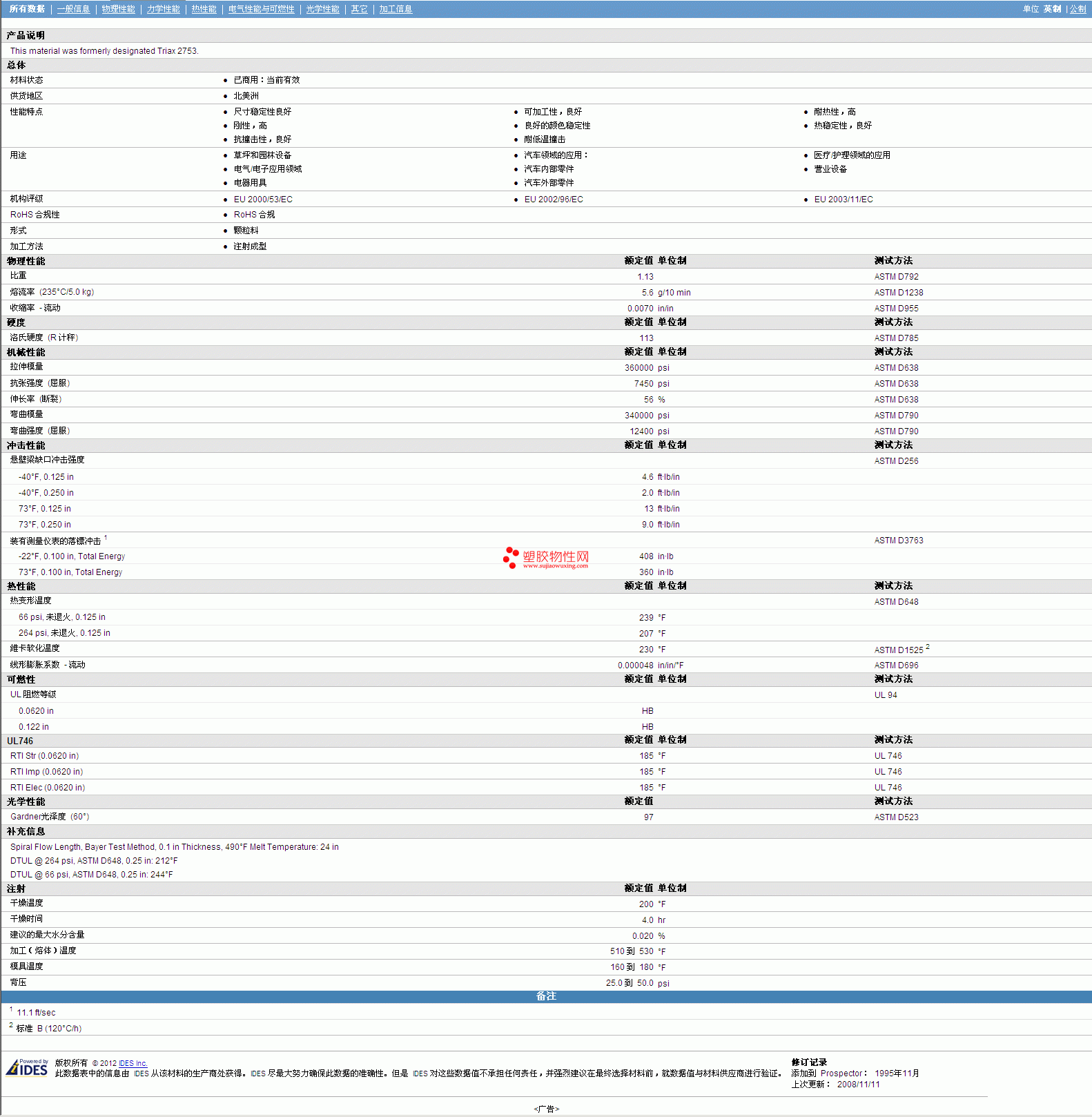Click the RoHS 合规性 property link

pyautogui.click(x=35, y=215)
